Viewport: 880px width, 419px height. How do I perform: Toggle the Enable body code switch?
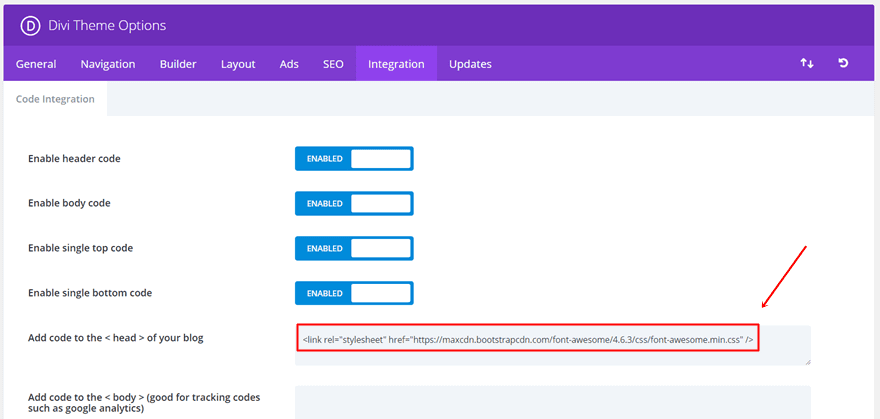point(354,203)
